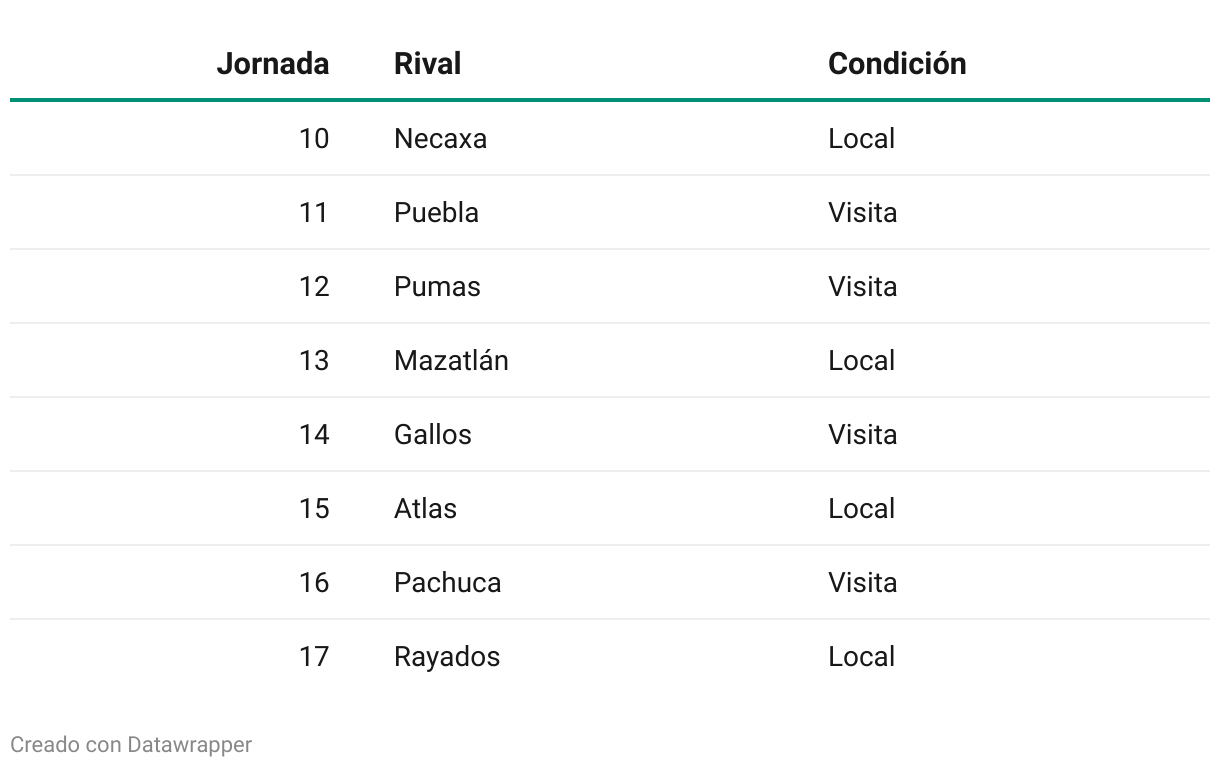The height and width of the screenshot is (768, 1220).
Task: Select the Necaxa rival cell
Action: (x=440, y=138)
